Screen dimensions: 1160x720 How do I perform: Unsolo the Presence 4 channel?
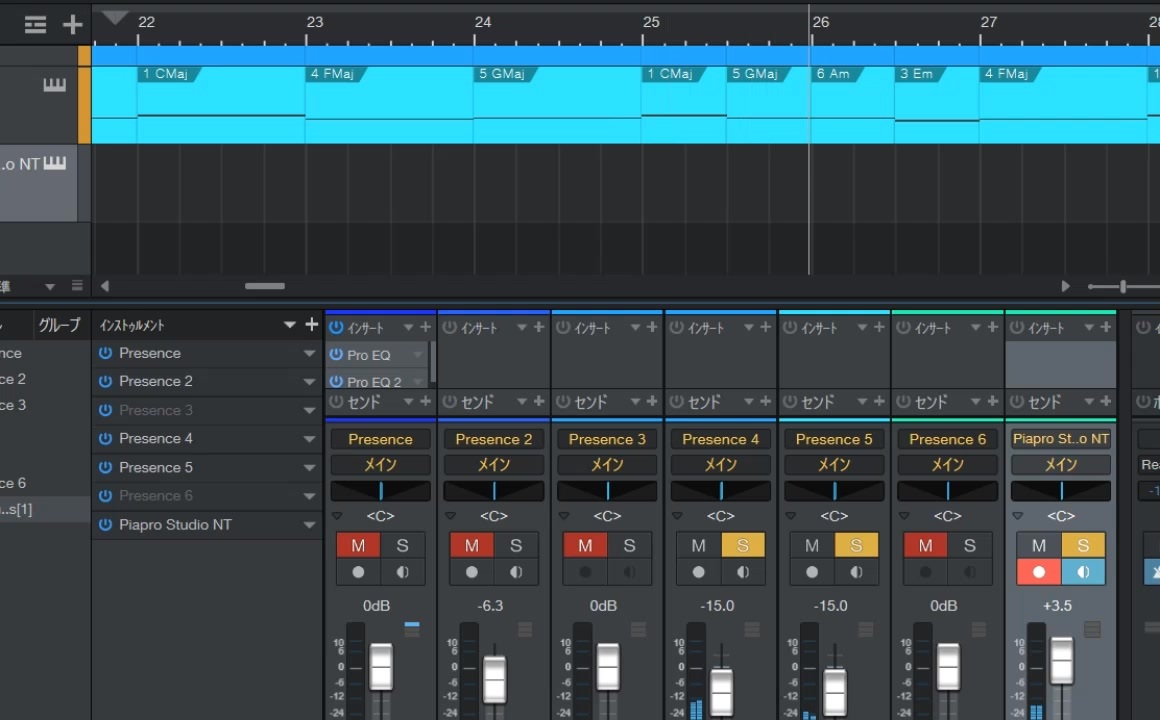743,545
